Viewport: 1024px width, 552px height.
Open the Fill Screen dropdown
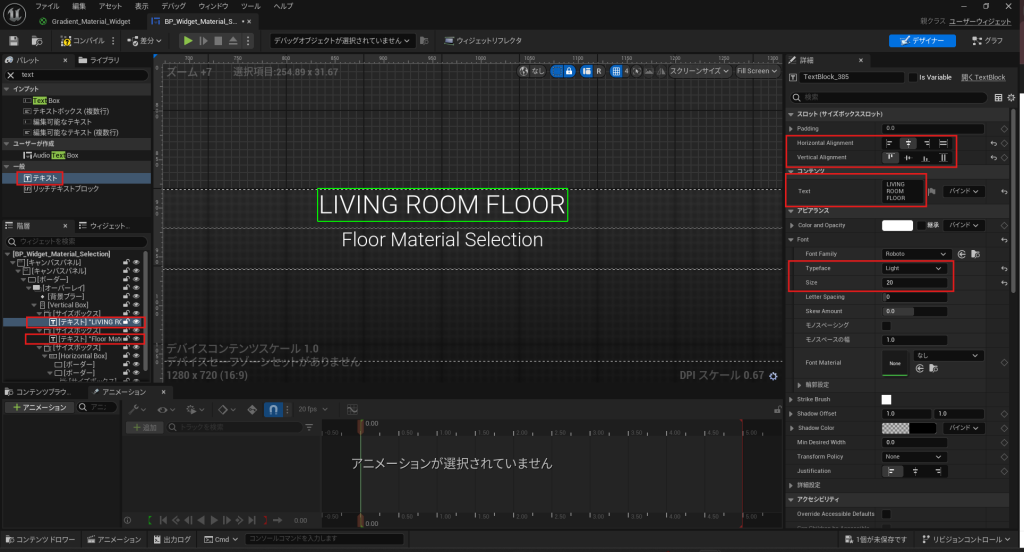[756, 71]
